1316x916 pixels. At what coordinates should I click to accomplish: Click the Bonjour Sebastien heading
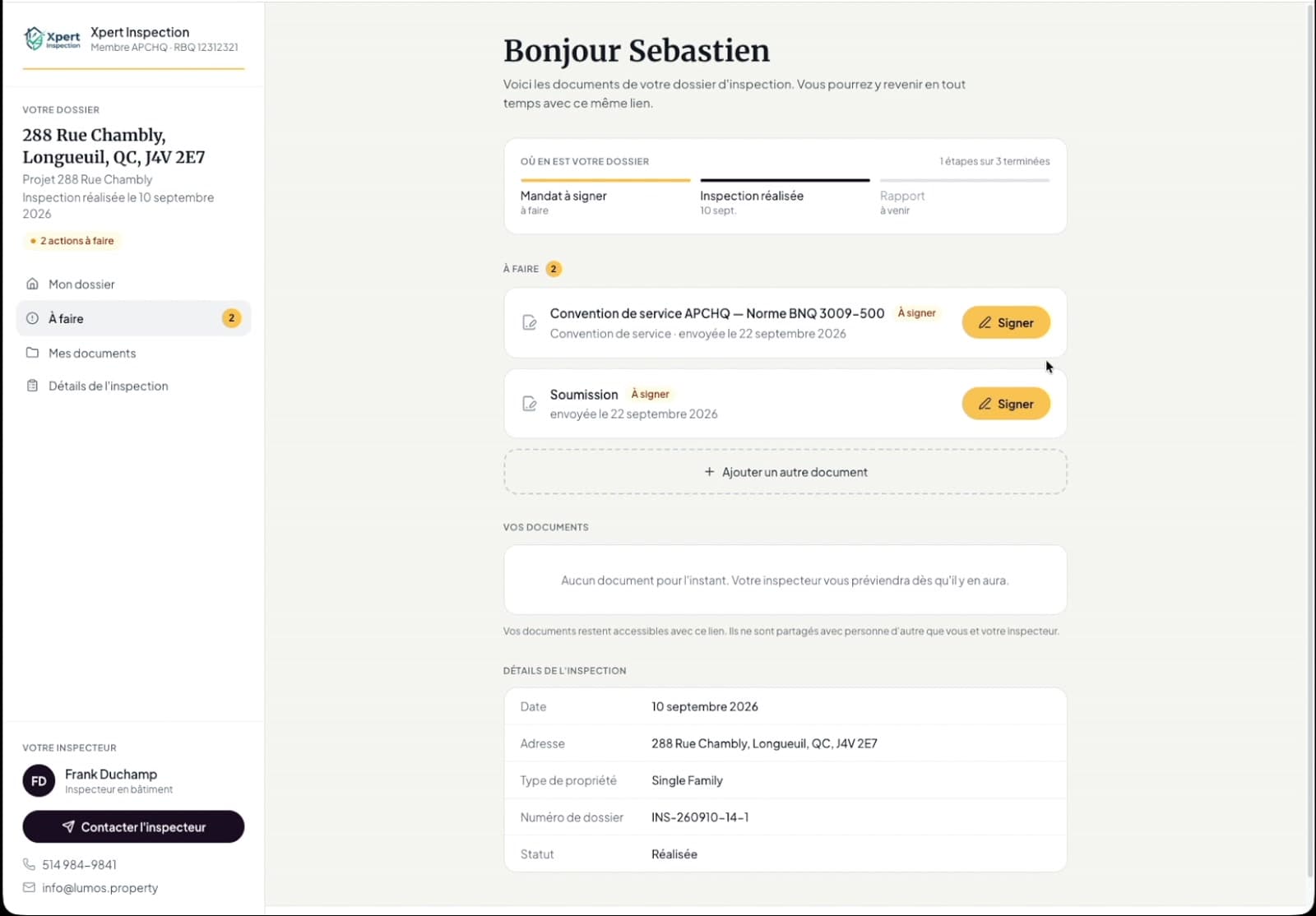click(637, 50)
